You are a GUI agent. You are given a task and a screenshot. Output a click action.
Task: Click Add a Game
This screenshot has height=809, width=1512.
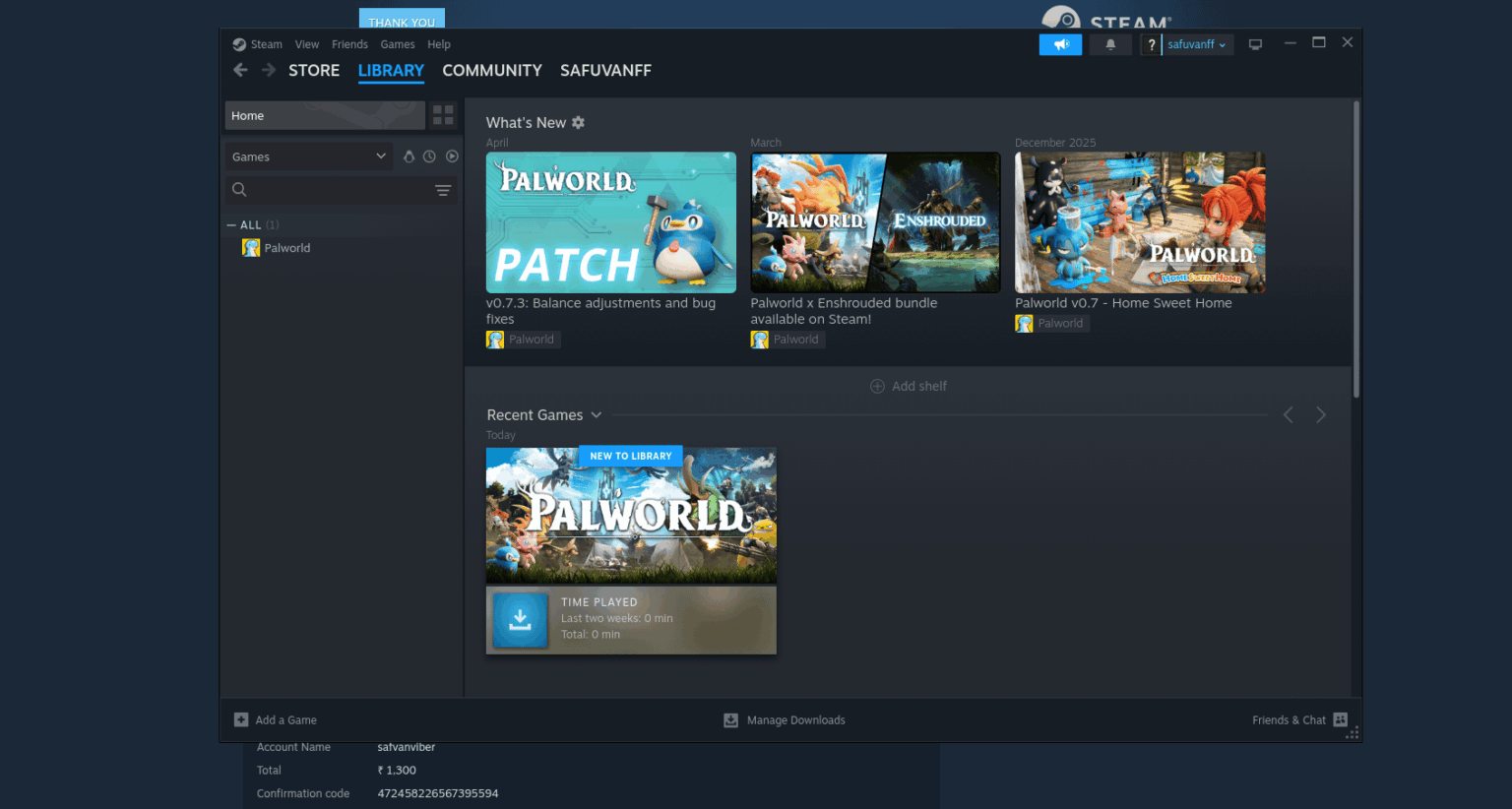tap(276, 720)
